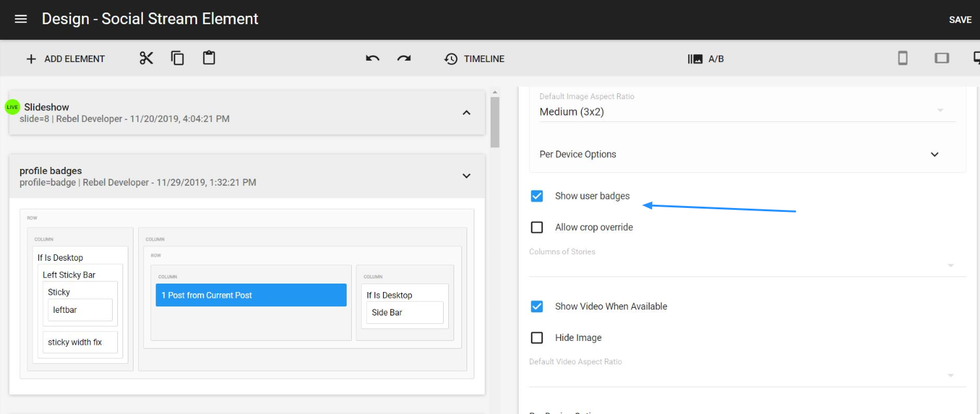Click the Add Element button
Viewport: 980px width, 414px height.
point(65,59)
